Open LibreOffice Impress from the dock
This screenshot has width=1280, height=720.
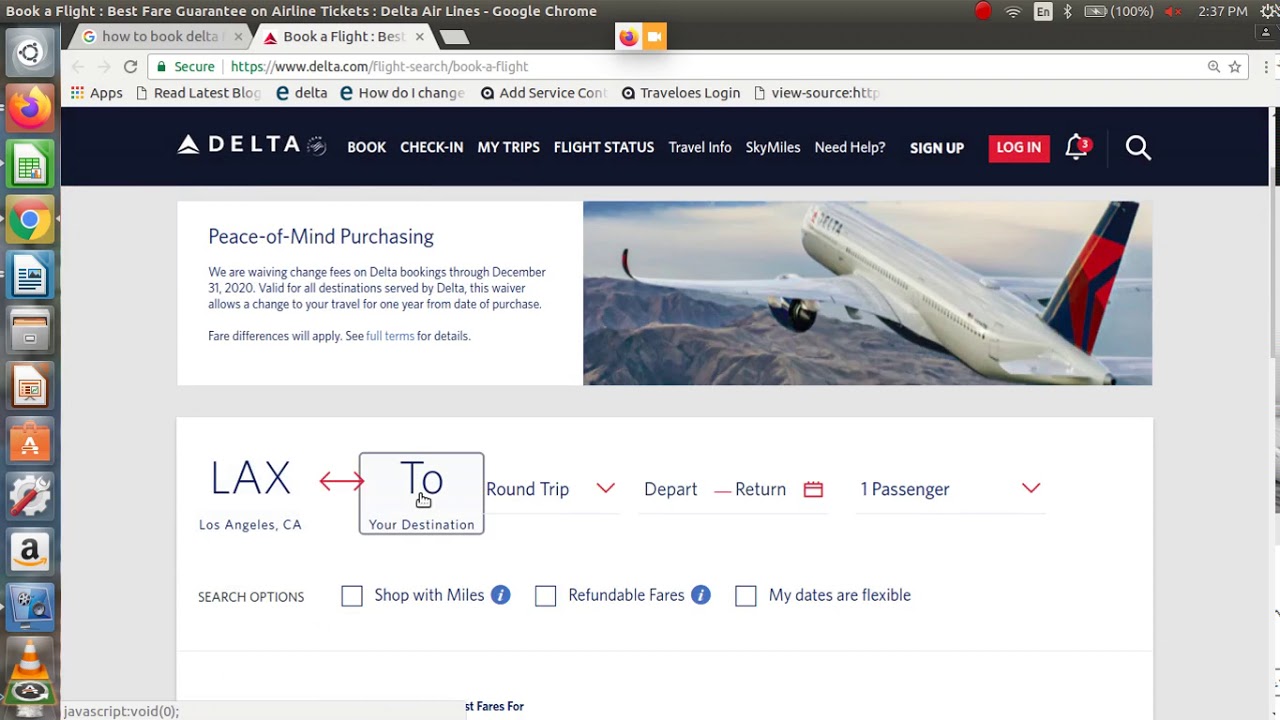tap(30, 387)
